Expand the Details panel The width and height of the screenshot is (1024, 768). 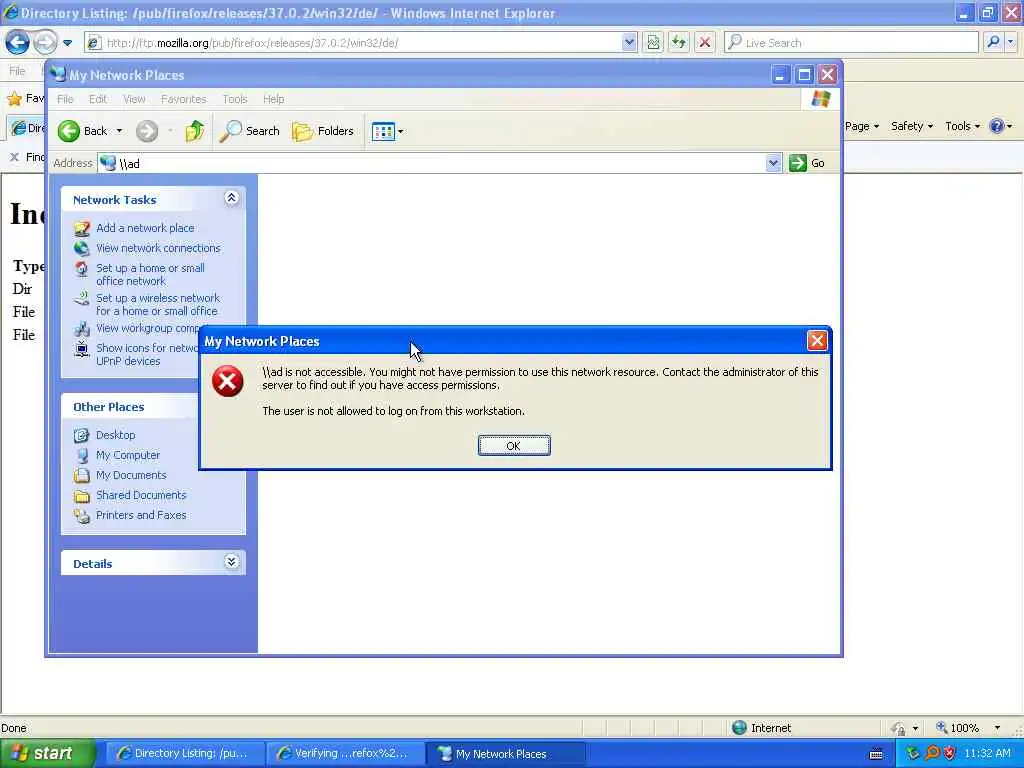[x=231, y=562]
